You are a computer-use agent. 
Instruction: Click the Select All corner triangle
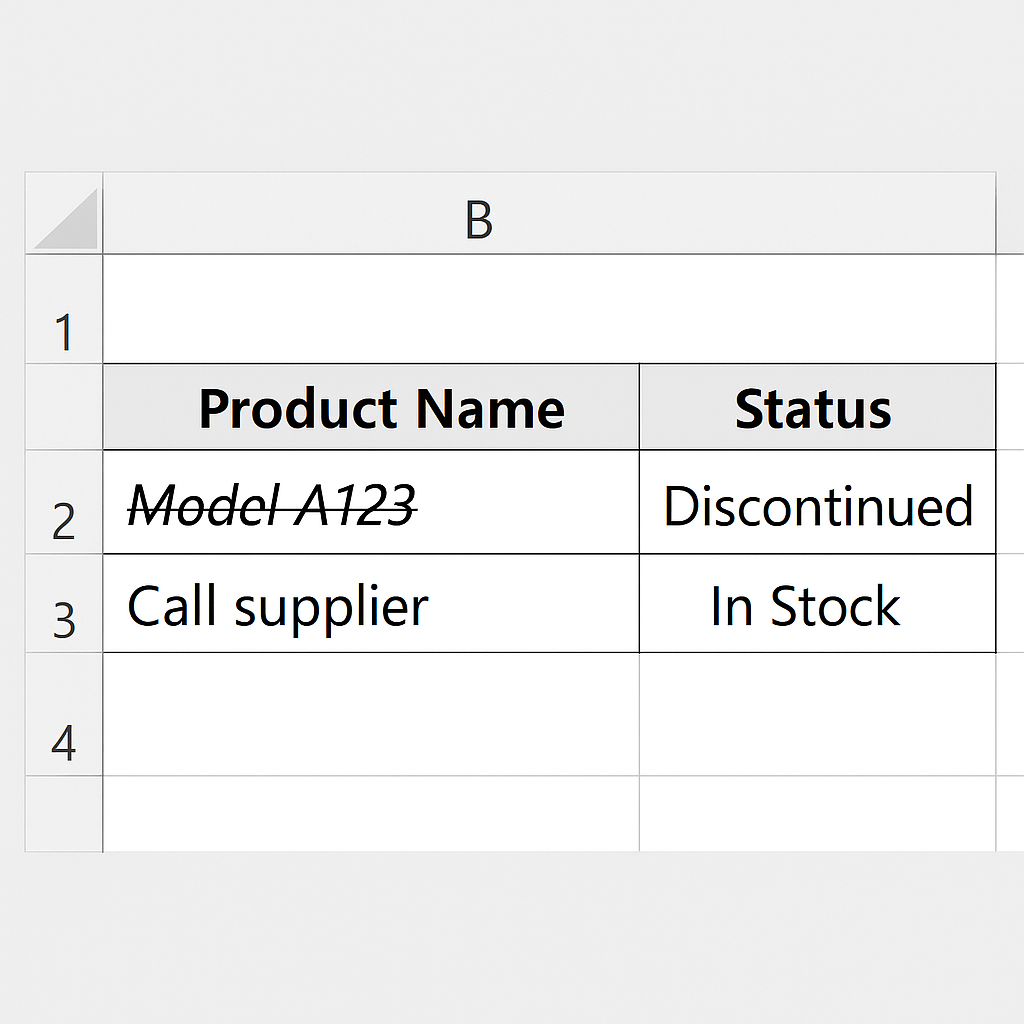click(x=66, y=218)
